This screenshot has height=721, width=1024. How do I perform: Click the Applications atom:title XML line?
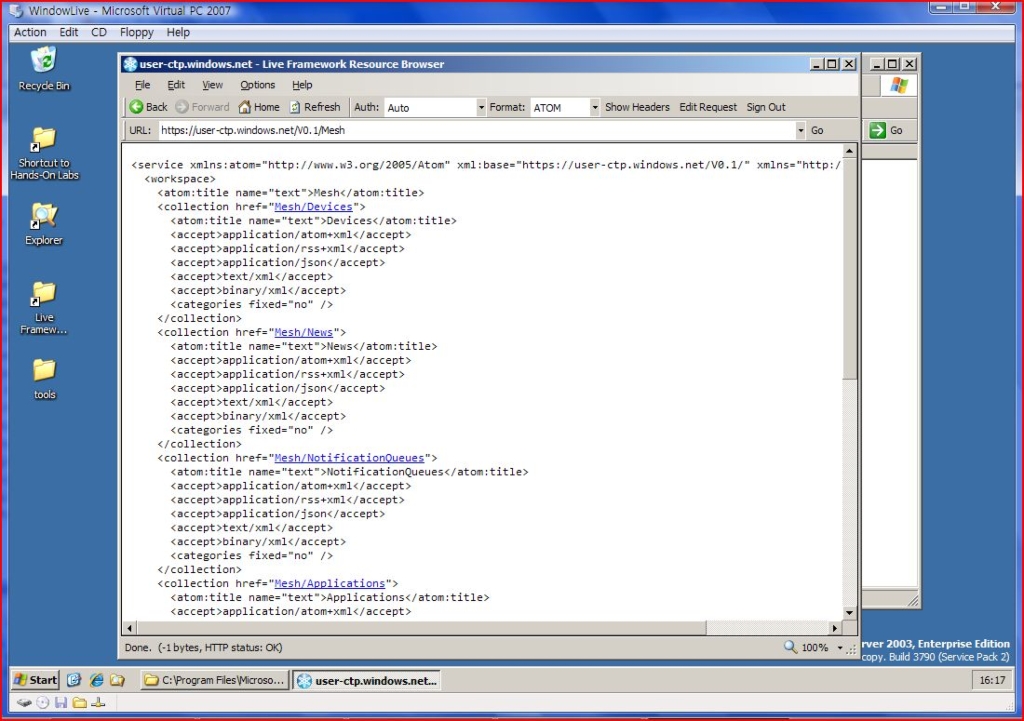[x=330, y=598]
